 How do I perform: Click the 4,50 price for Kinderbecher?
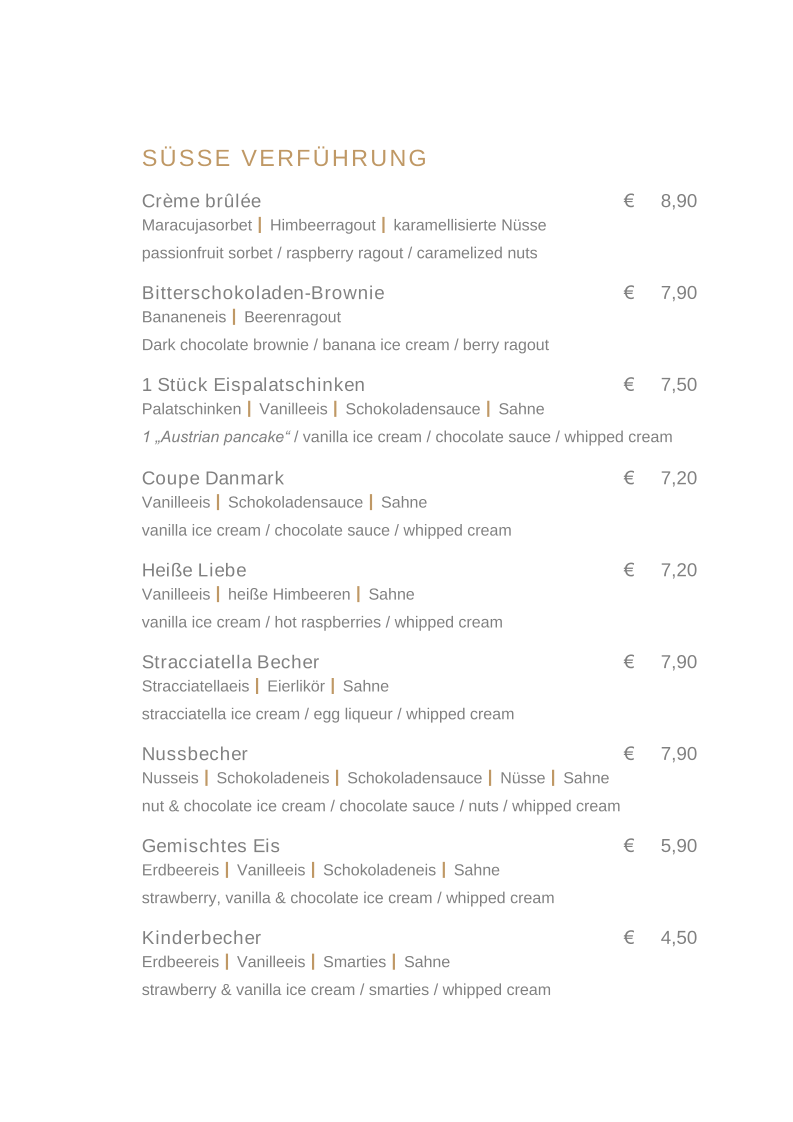(678, 937)
